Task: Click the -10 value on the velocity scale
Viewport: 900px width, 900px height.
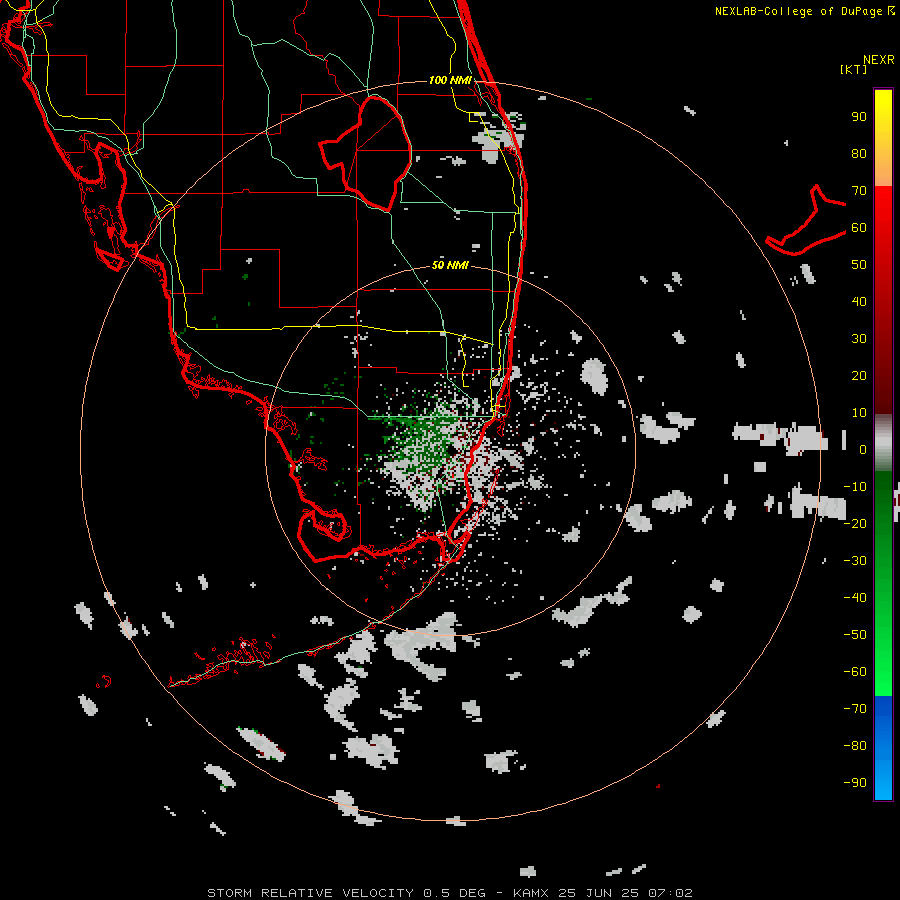Action: tap(855, 487)
